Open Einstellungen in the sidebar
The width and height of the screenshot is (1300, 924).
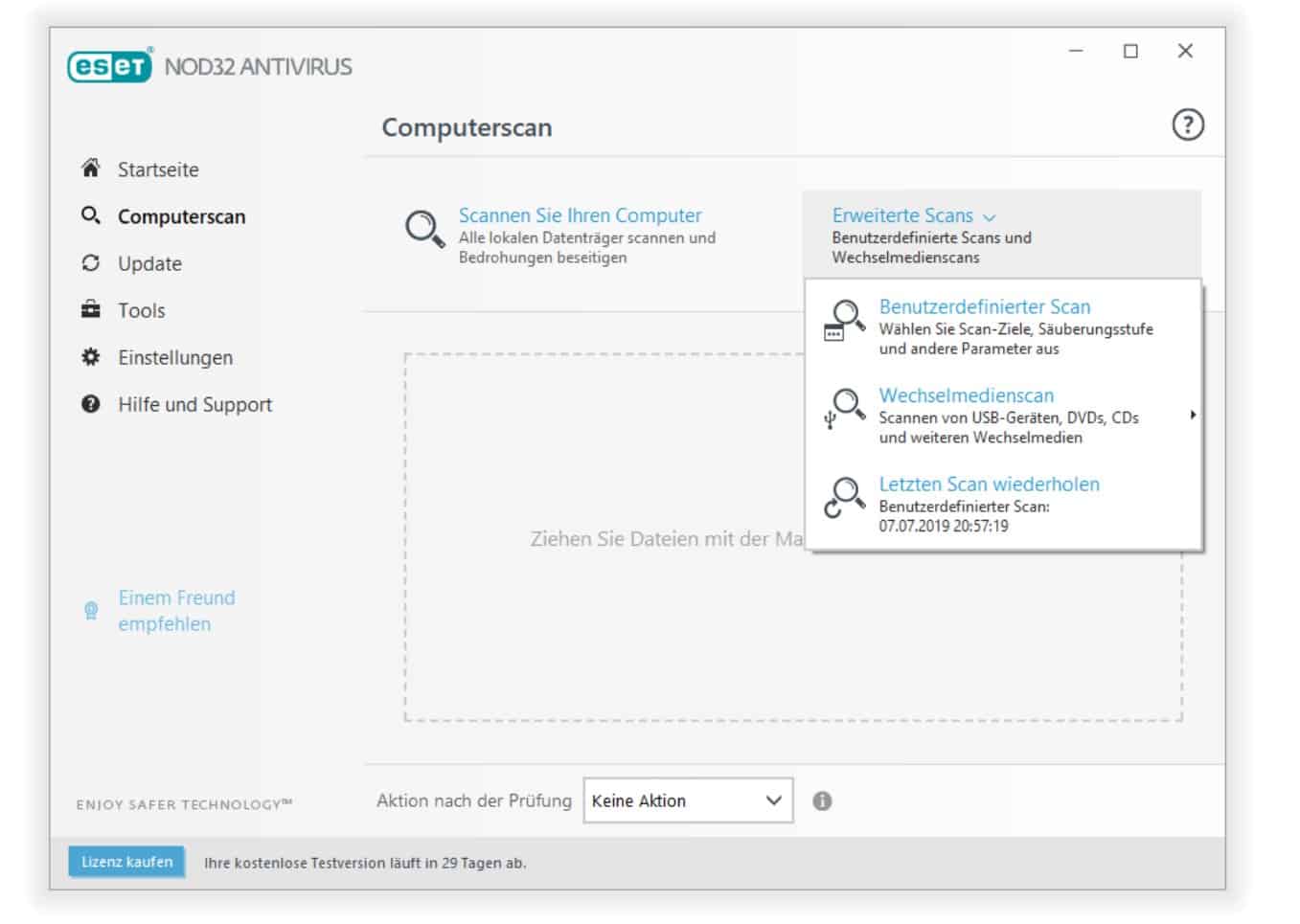coord(175,357)
